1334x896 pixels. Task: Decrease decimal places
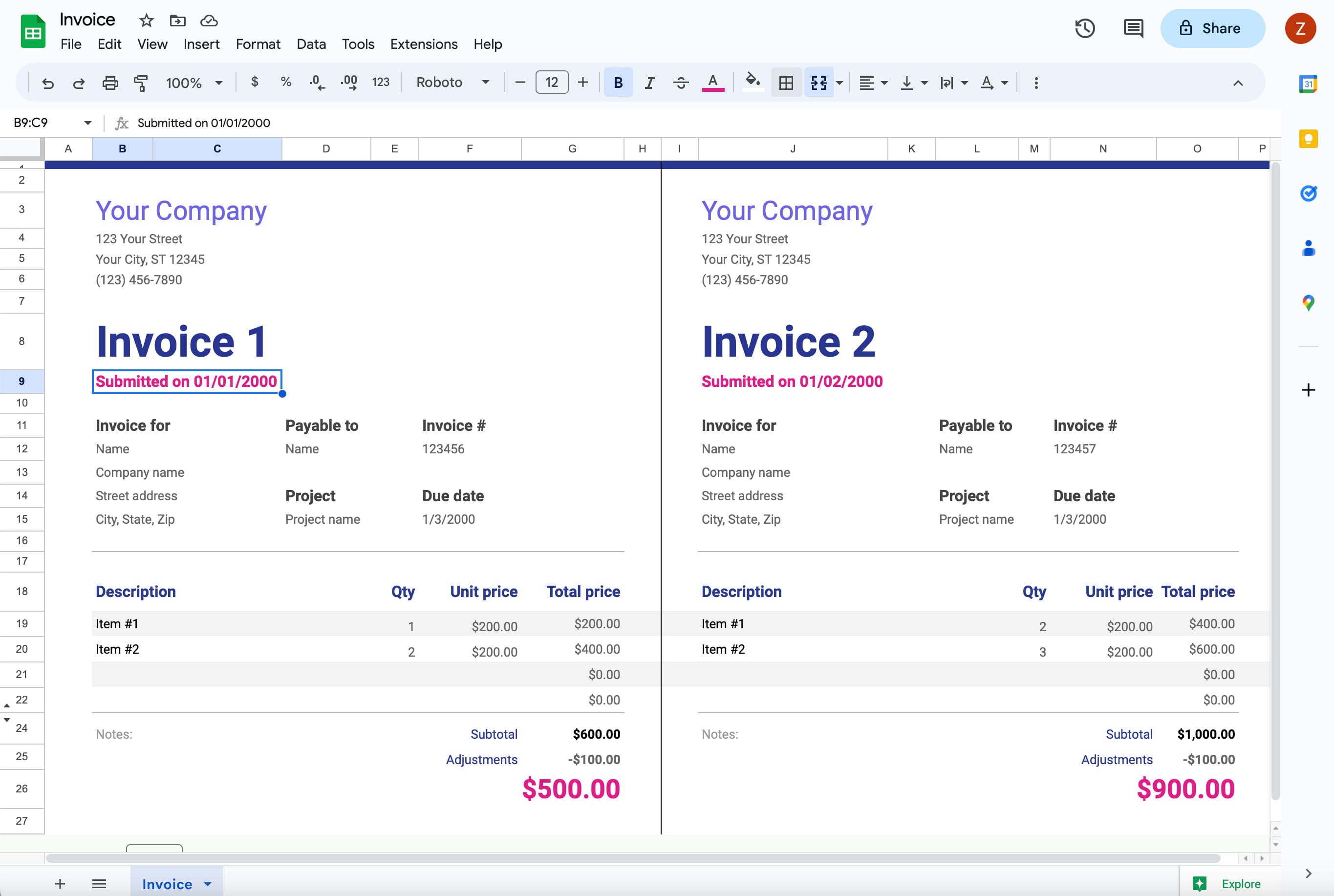point(316,82)
